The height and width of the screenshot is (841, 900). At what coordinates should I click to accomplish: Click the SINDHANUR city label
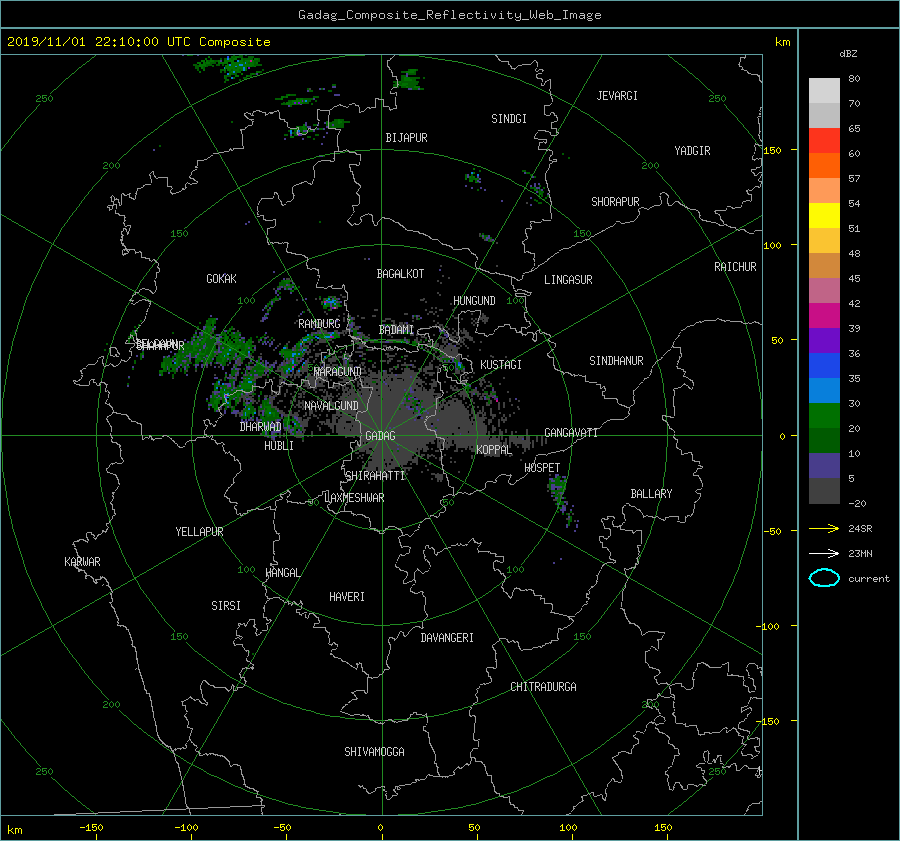coord(616,361)
